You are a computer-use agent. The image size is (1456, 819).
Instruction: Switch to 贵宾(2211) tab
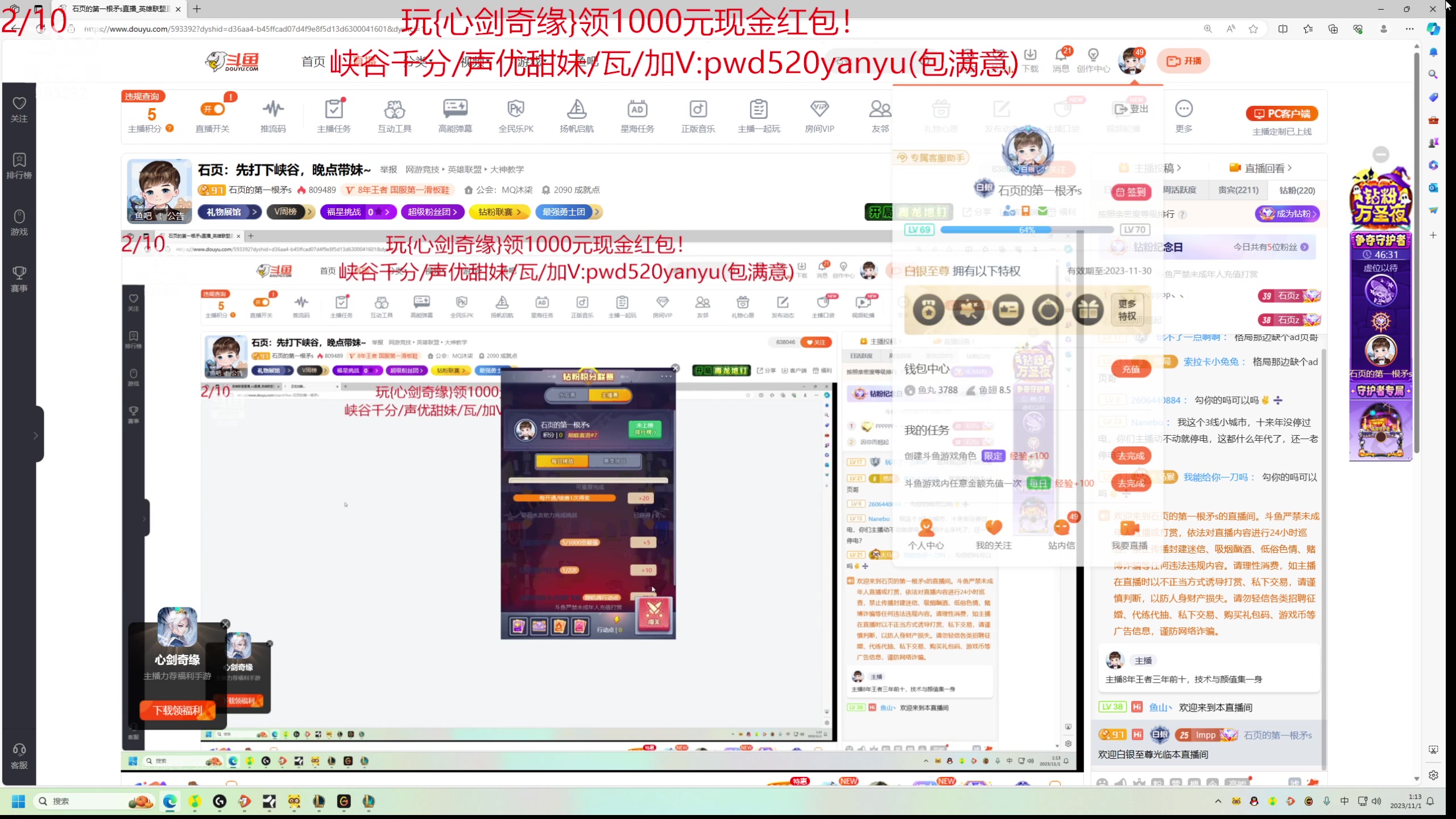point(1238,190)
